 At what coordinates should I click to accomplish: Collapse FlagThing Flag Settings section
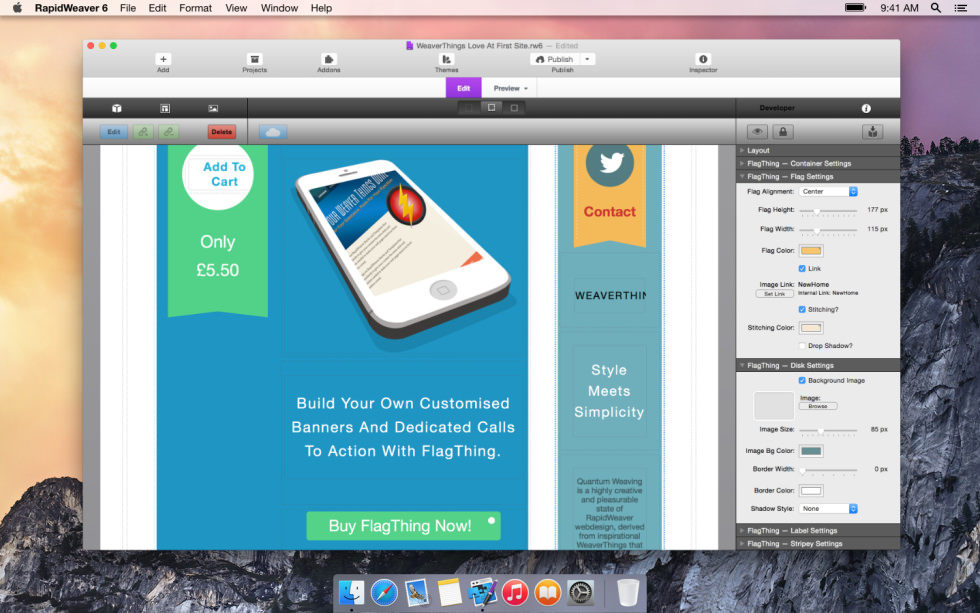click(x=818, y=177)
